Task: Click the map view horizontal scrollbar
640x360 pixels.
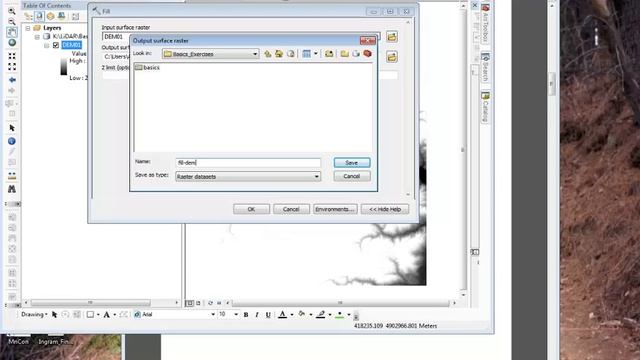Action: (340, 303)
